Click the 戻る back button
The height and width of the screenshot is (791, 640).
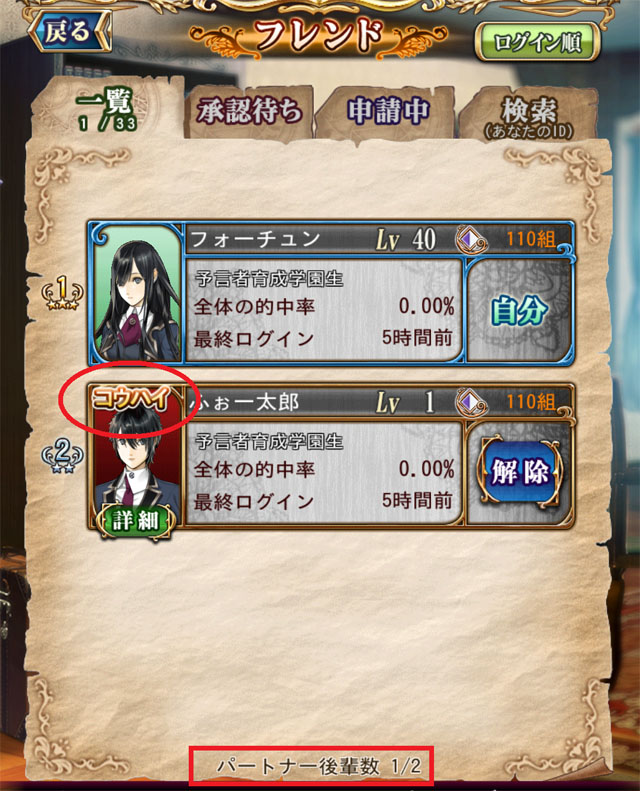[x=70, y=32]
